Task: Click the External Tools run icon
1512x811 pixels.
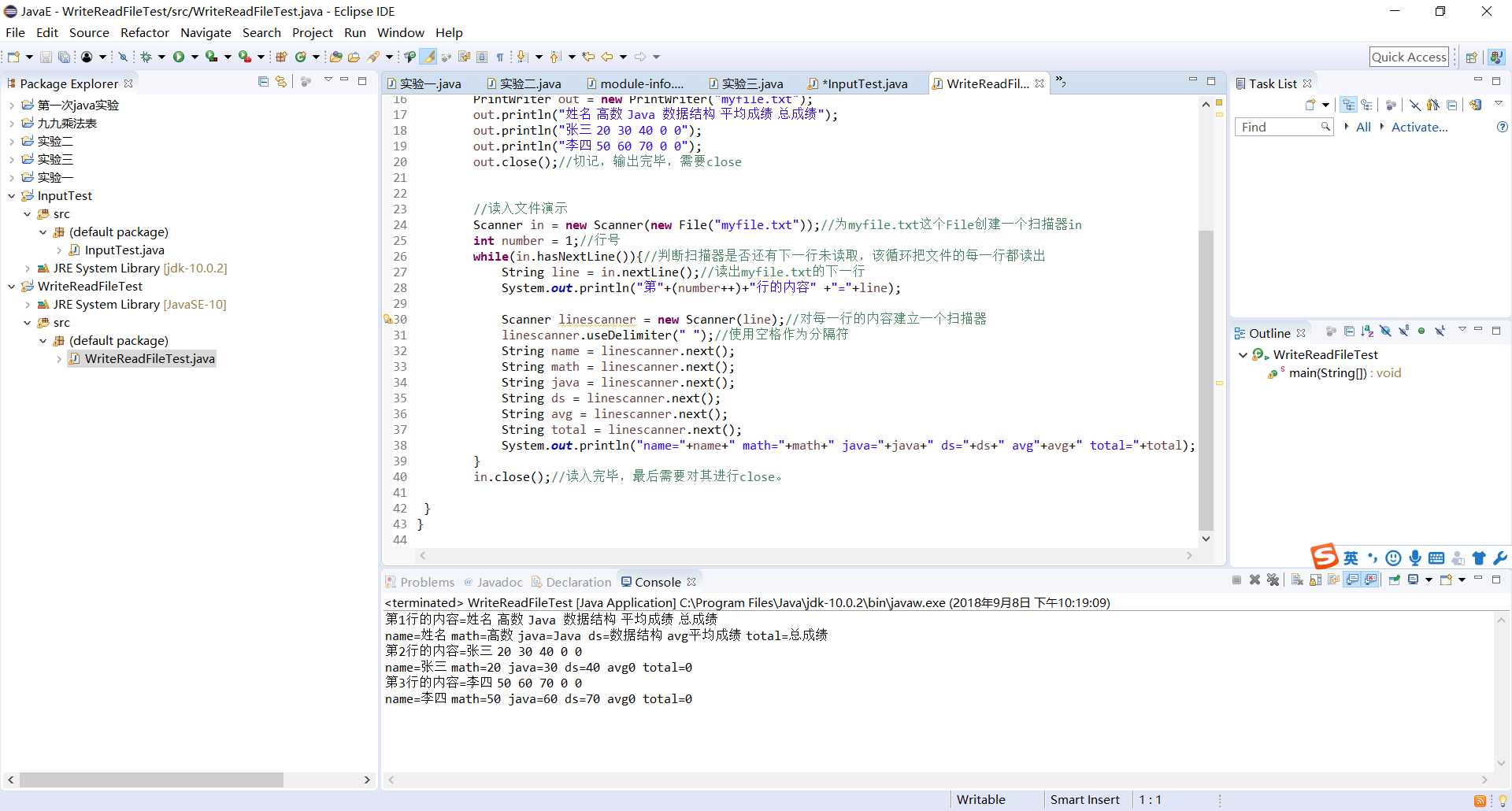Action: [244, 57]
